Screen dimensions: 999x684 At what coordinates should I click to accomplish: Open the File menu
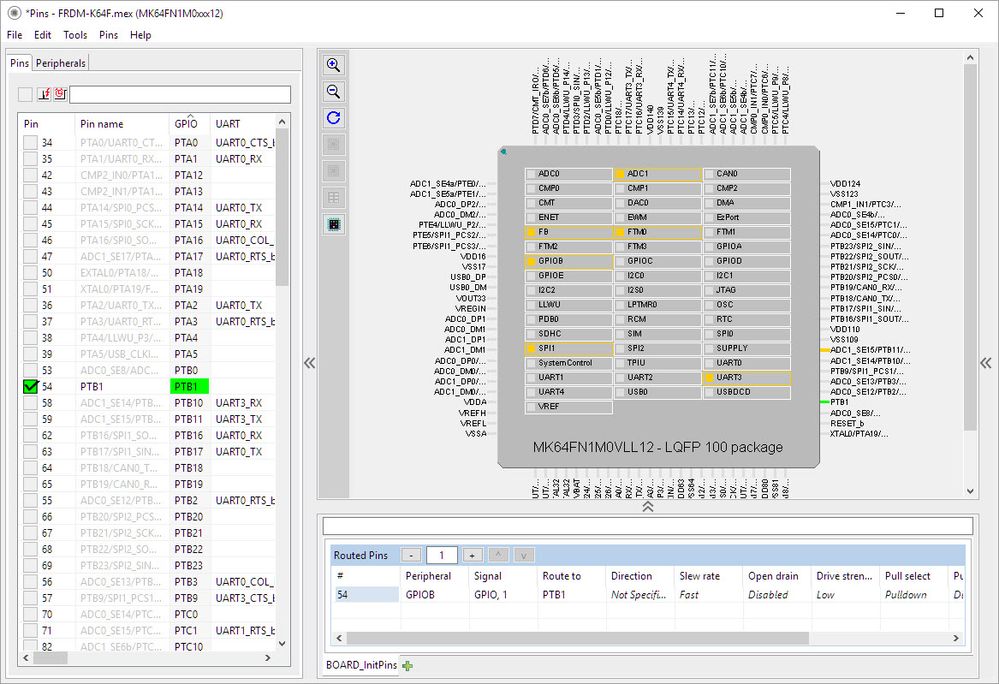(x=14, y=35)
